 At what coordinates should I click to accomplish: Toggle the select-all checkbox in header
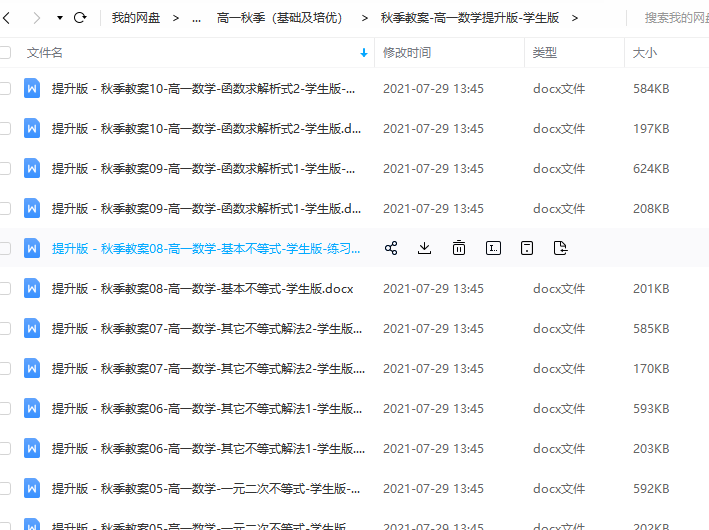point(5,52)
